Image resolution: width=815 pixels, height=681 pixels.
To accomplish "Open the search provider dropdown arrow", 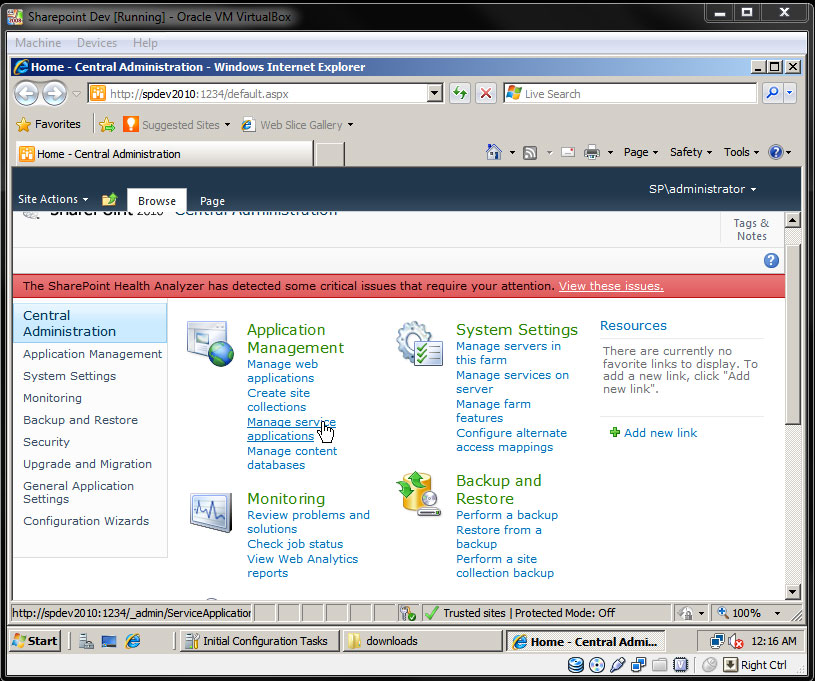I will pos(790,94).
